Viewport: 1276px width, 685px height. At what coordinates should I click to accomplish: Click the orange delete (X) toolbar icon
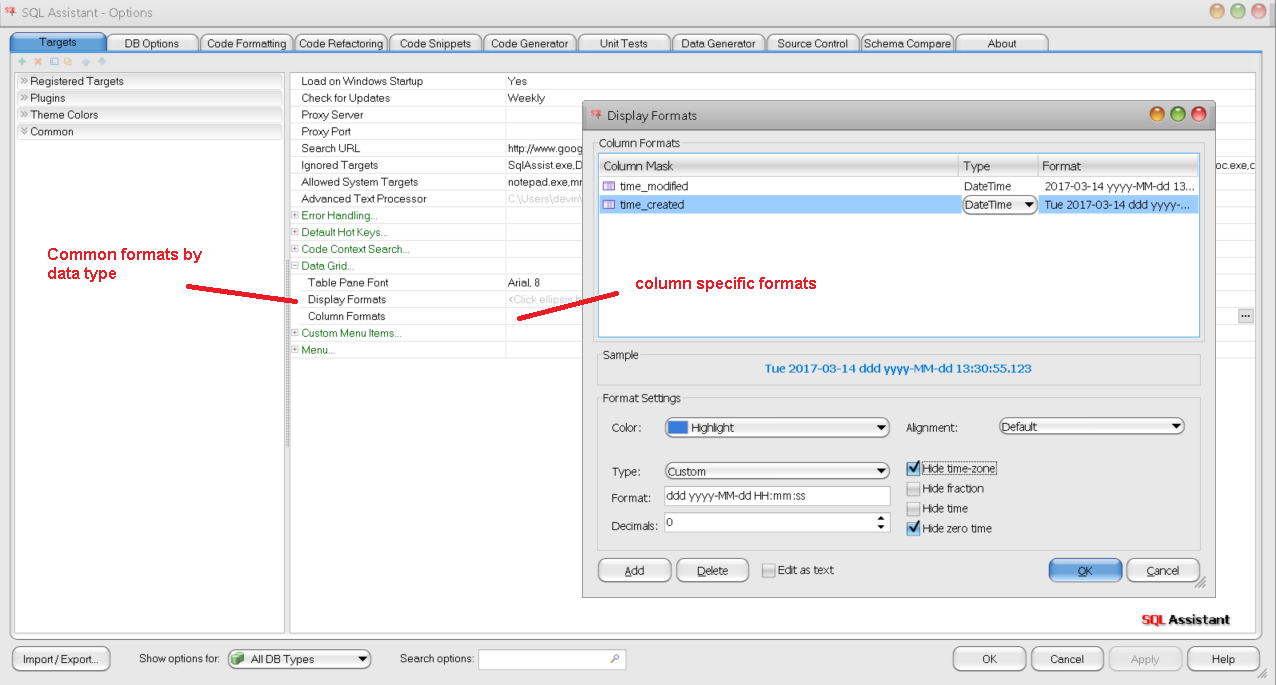(38, 62)
